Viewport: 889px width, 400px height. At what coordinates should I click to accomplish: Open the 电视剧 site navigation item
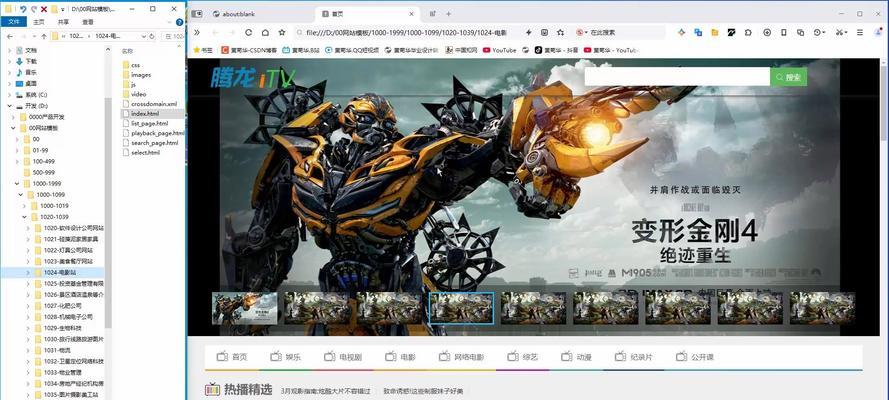tap(343, 357)
